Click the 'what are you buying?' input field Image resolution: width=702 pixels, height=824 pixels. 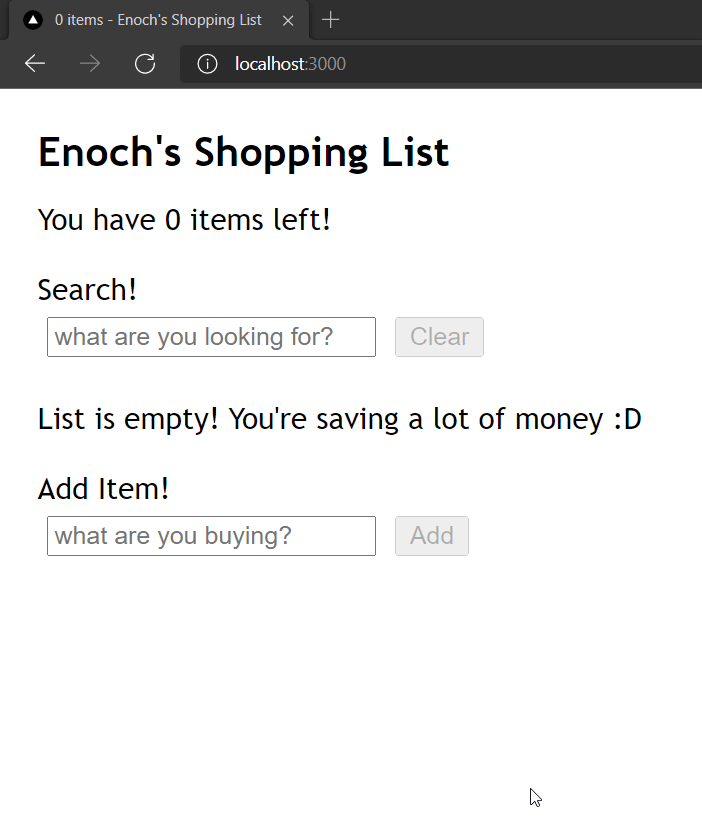point(211,536)
